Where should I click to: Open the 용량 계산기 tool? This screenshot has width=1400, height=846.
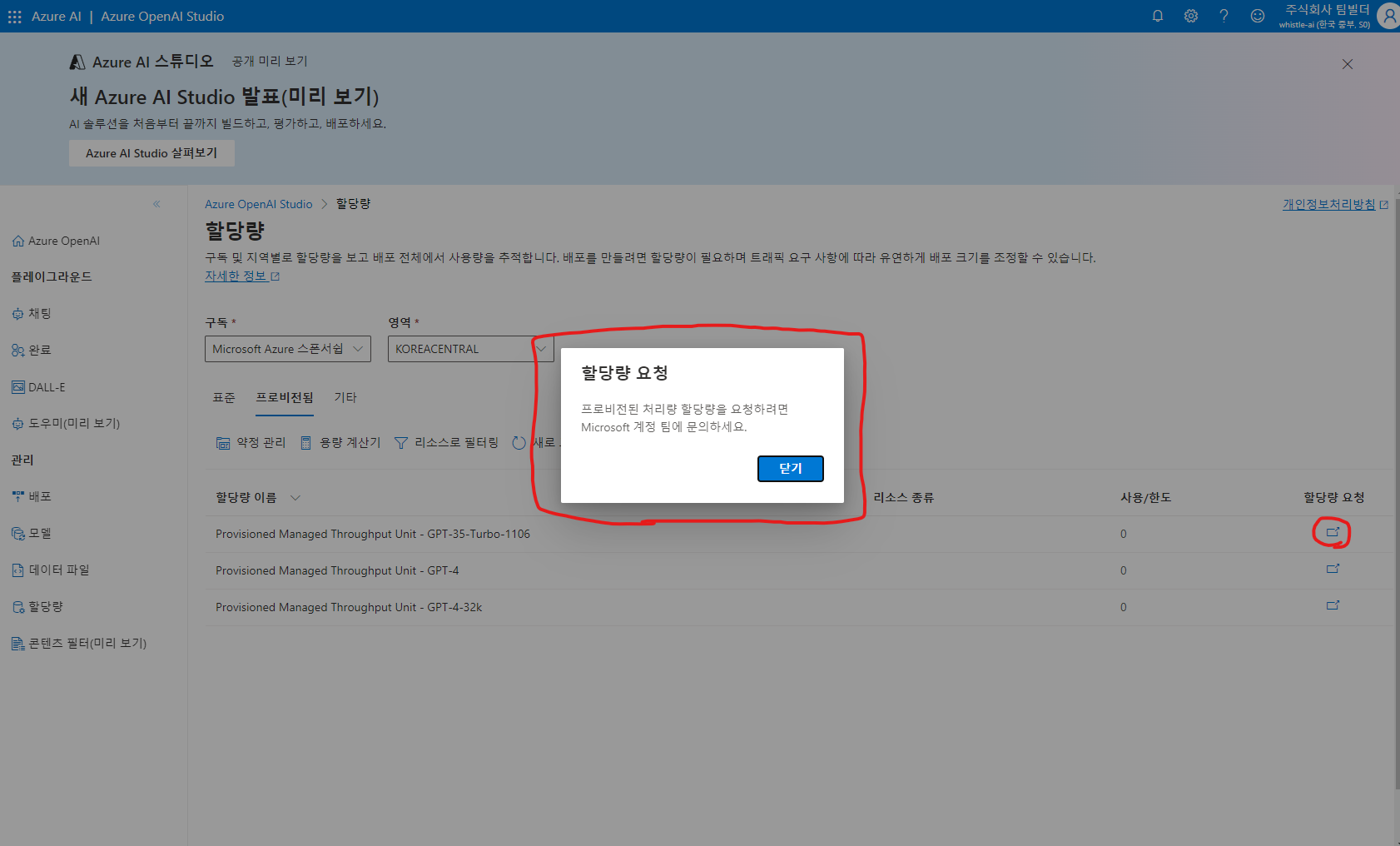(340, 443)
